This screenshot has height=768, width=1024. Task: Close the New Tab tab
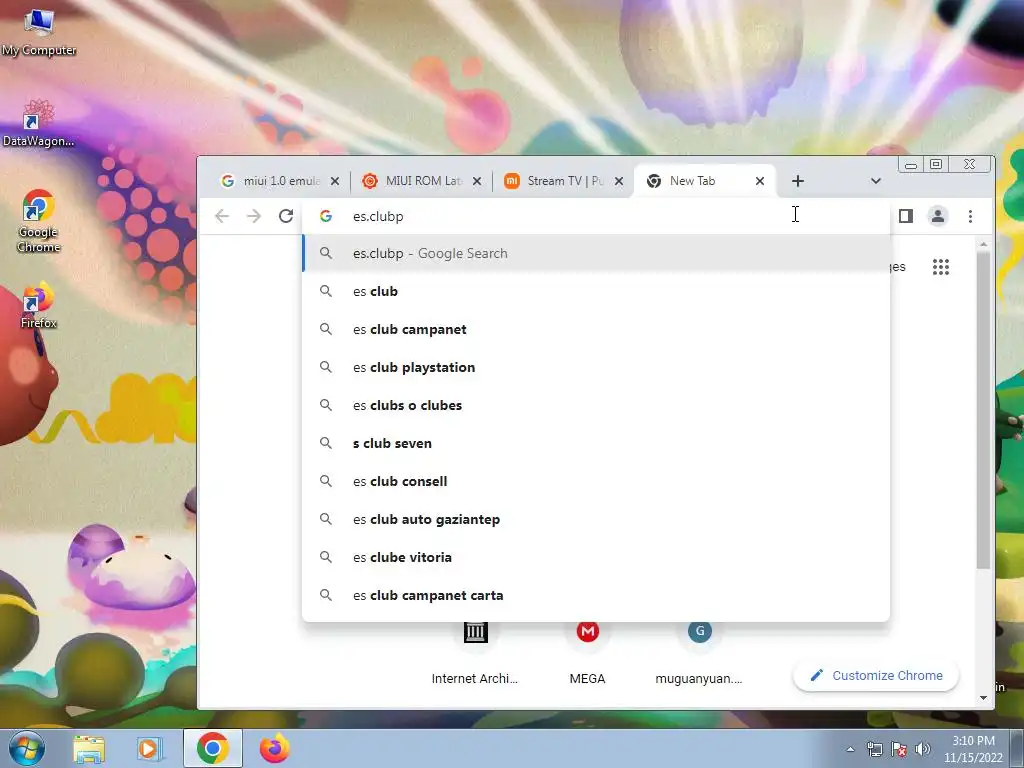[760, 181]
